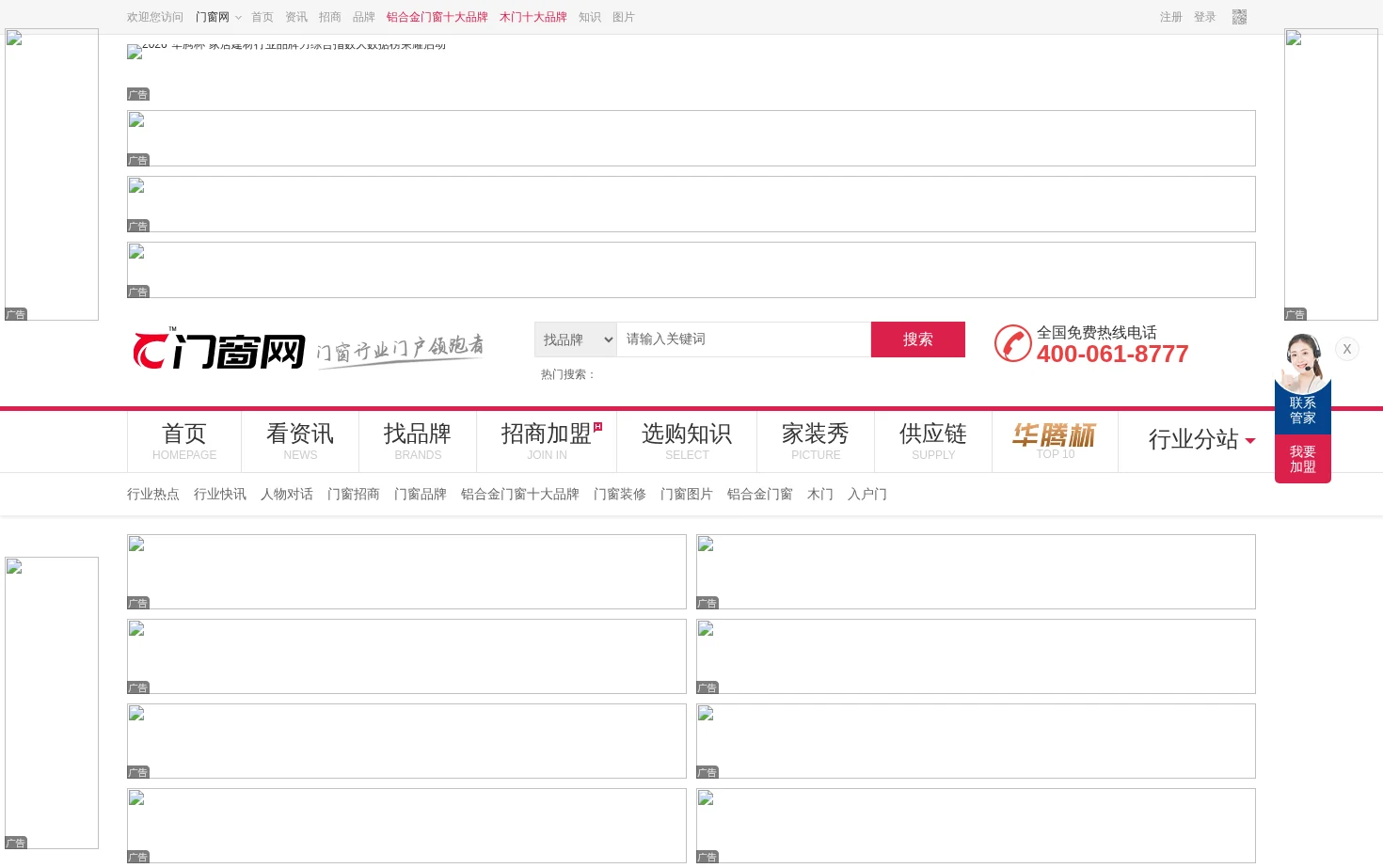Click the red phone hotline icon
Image resolution: width=1383 pixels, height=868 pixels.
coord(1013,343)
